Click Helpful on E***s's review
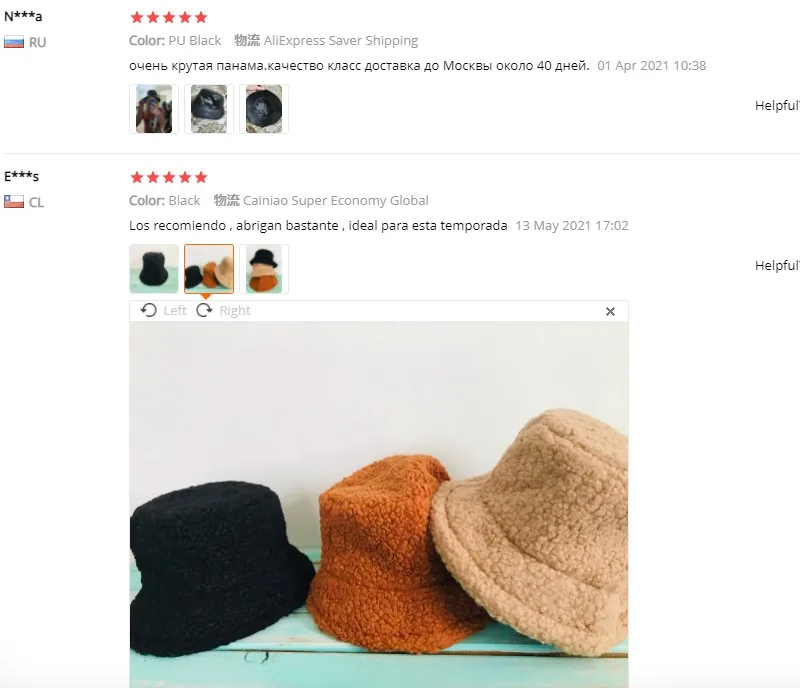This screenshot has width=800, height=688. [x=777, y=265]
